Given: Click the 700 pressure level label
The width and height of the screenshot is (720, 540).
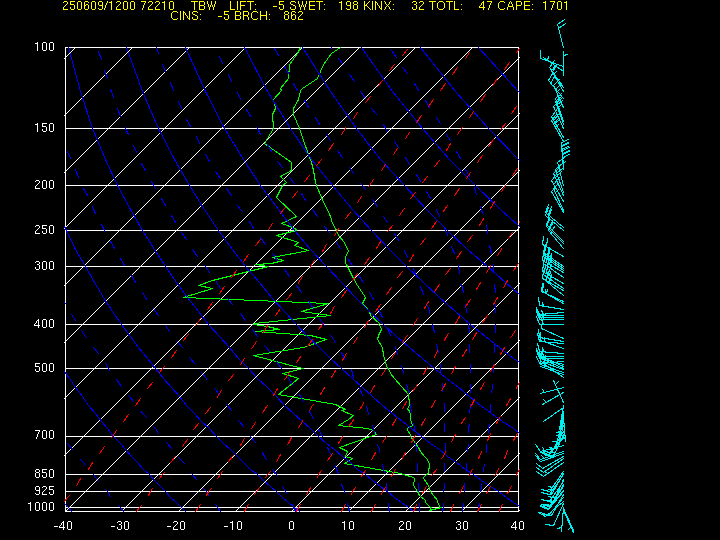Looking at the screenshot, I should pos(45,435).
